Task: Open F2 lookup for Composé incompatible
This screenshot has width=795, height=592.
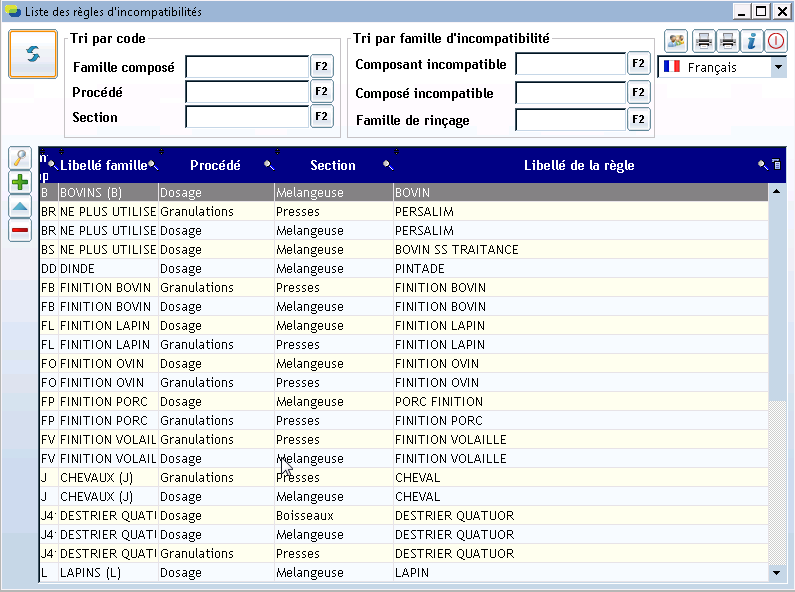Action: tap(639, 92)
